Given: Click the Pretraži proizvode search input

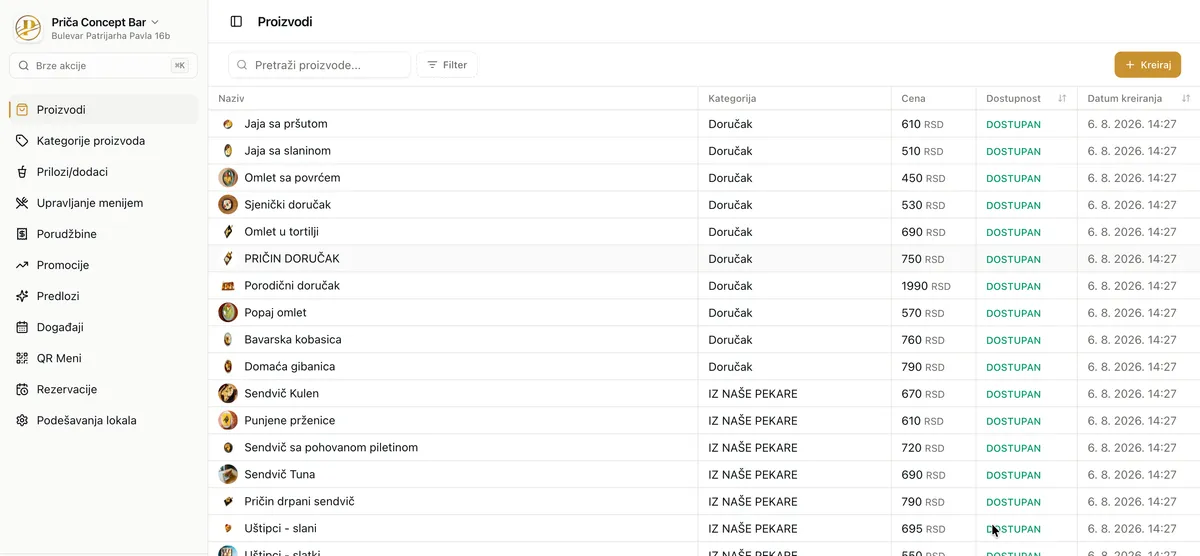Looking at the screenshot, I should [x=319, y=65].
